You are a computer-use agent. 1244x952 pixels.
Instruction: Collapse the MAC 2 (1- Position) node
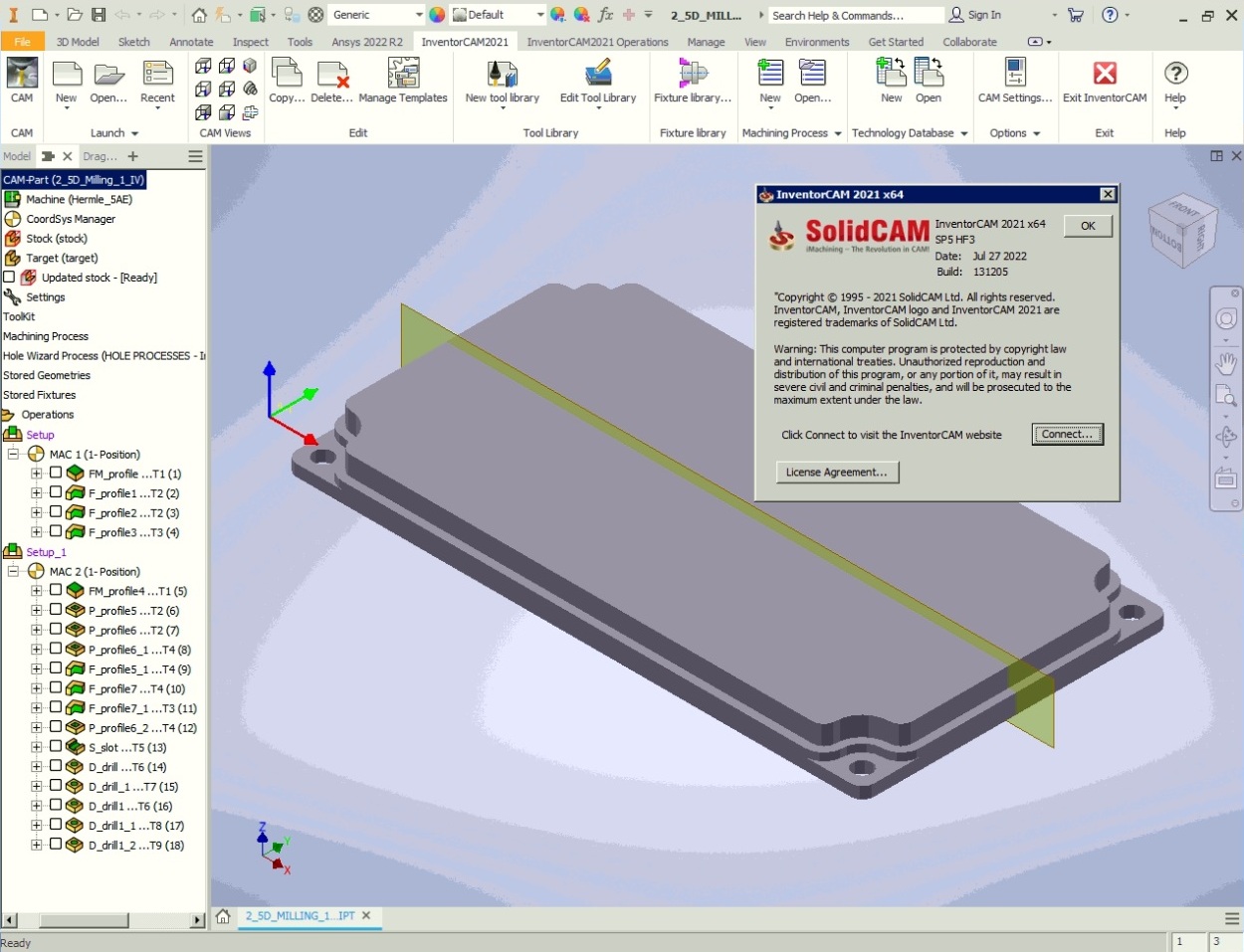coord(14,572)
